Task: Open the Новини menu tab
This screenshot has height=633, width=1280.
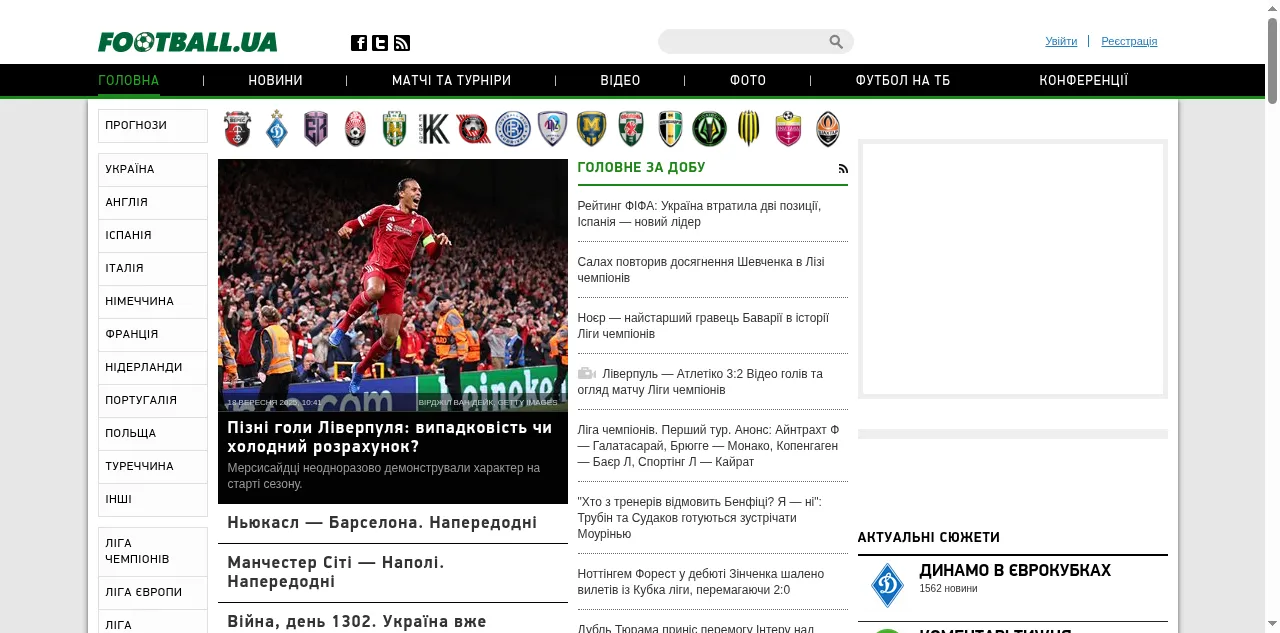Action: 276,81
